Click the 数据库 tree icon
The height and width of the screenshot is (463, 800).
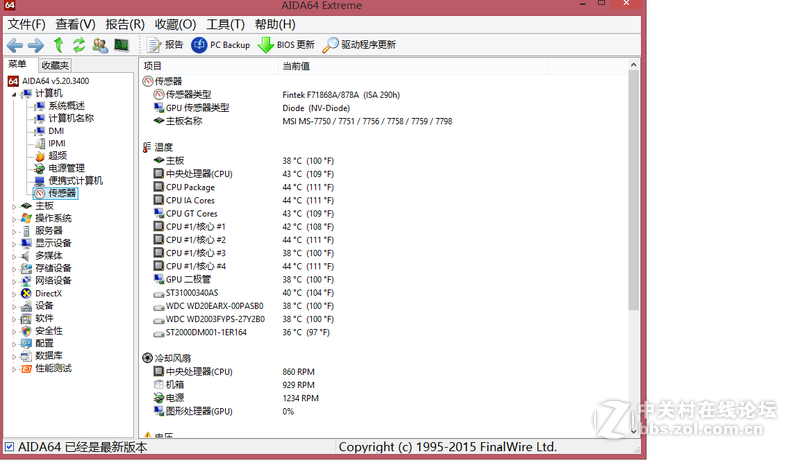point(27,356)
